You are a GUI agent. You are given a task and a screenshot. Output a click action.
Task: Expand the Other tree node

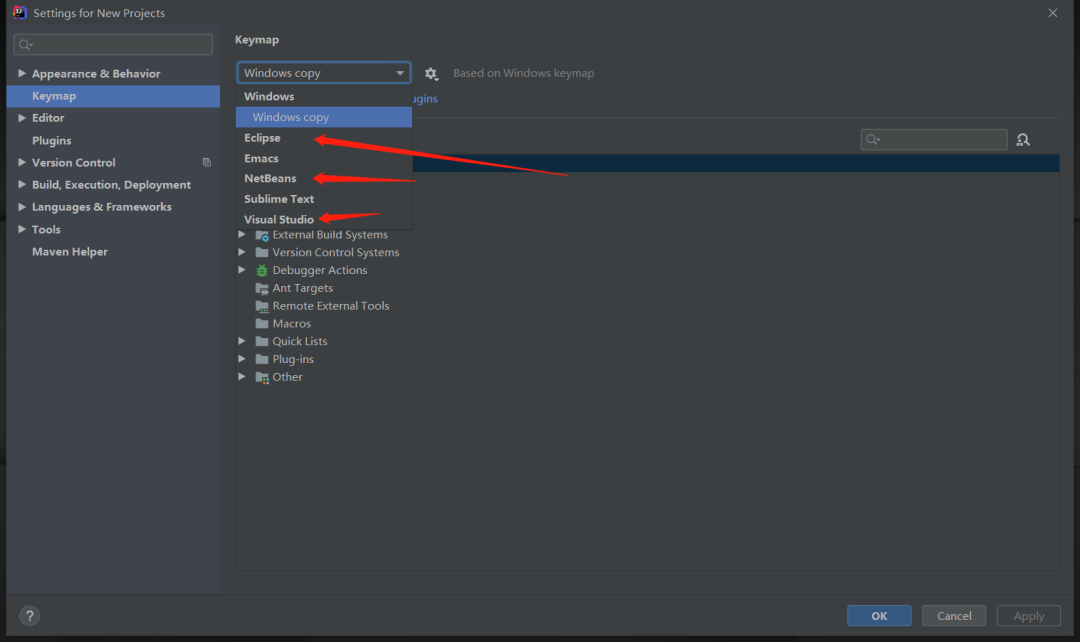[x=242, y=377]
